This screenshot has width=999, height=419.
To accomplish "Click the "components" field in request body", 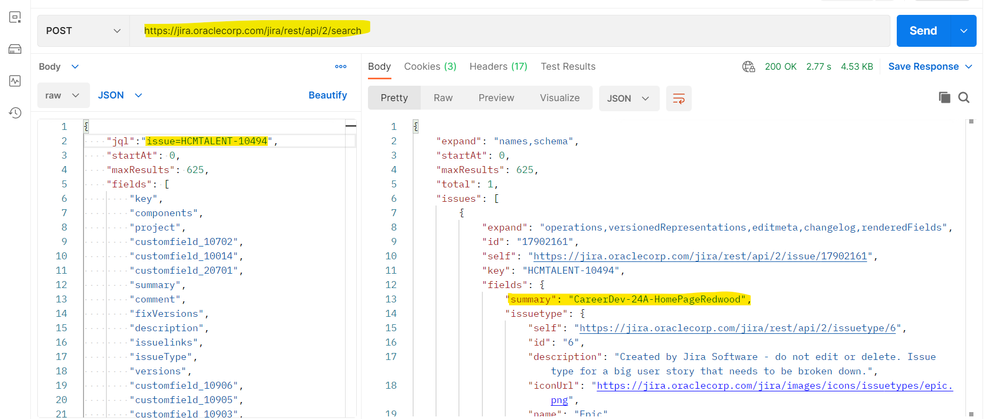I will (x=166, y=213).
